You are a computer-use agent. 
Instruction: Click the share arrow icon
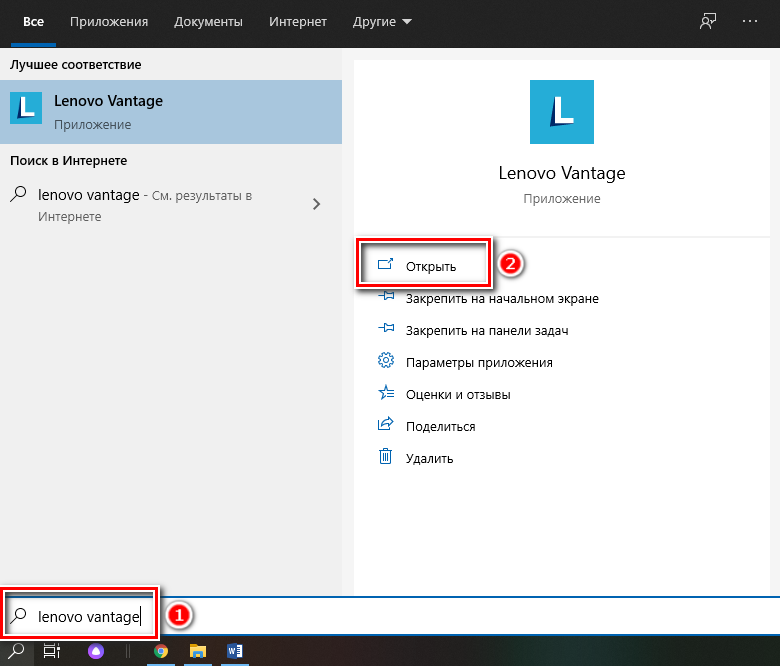[386, 424]
